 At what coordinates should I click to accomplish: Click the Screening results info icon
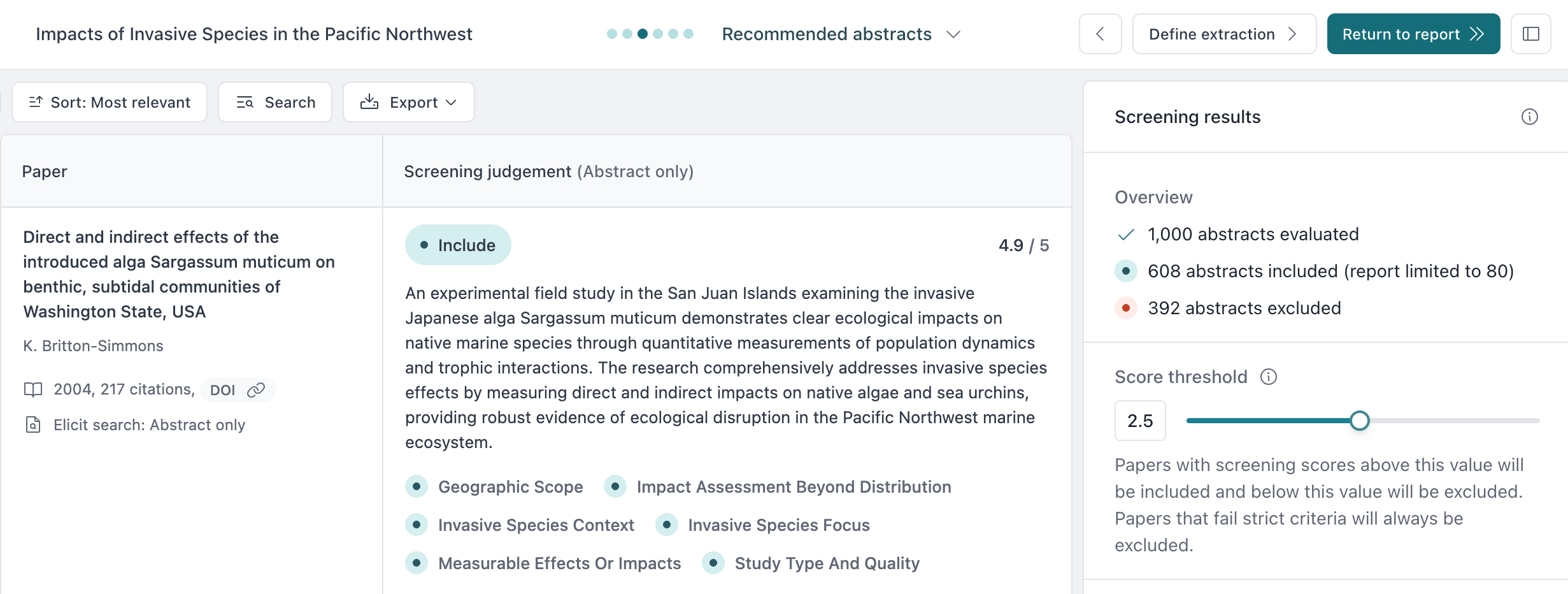click(x=1529, y=117)
